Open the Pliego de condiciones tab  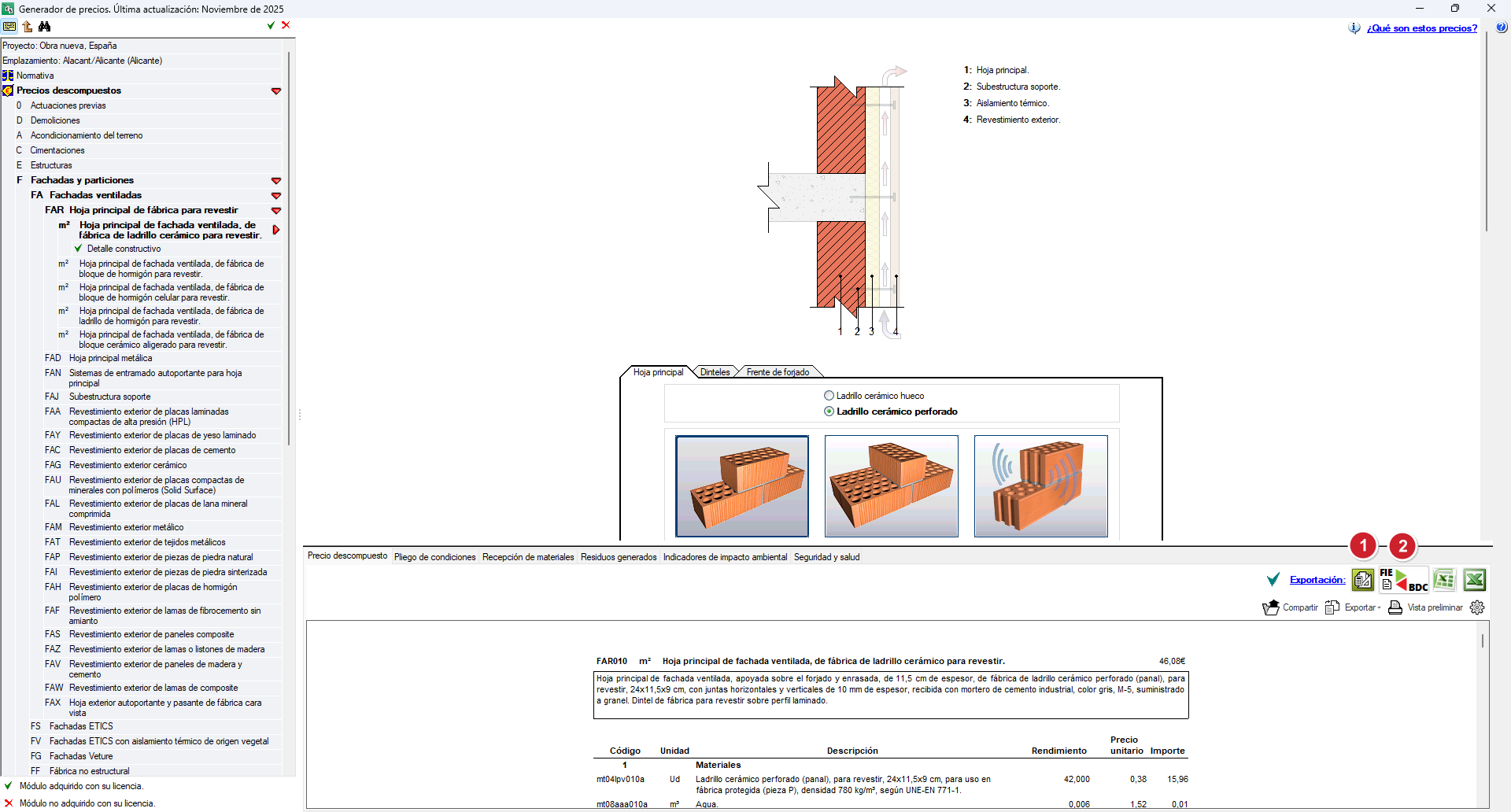[434, 557]
